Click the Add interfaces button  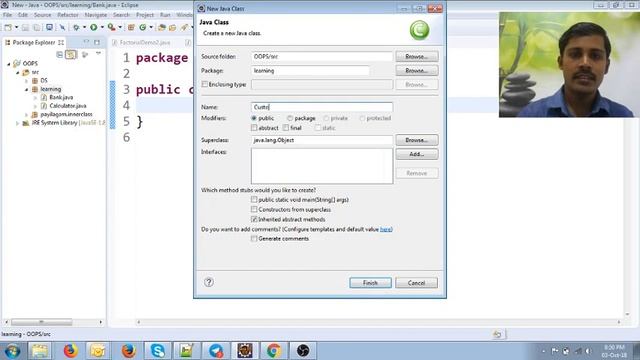coord(417,154)
